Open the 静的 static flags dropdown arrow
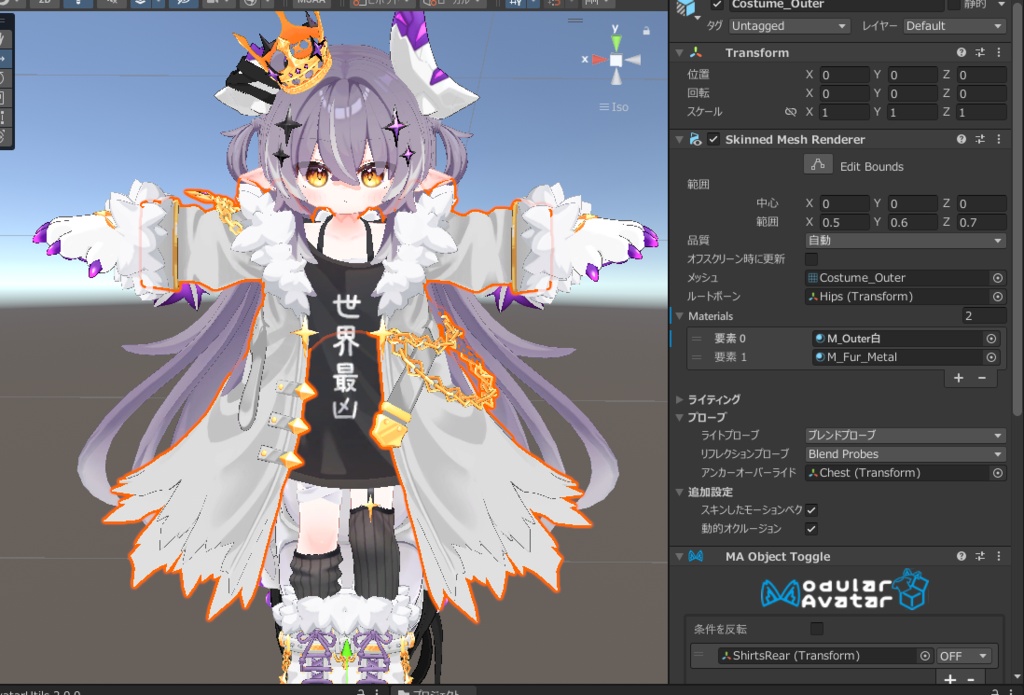The image size is (1024, 695). (x=1002, y=5)
